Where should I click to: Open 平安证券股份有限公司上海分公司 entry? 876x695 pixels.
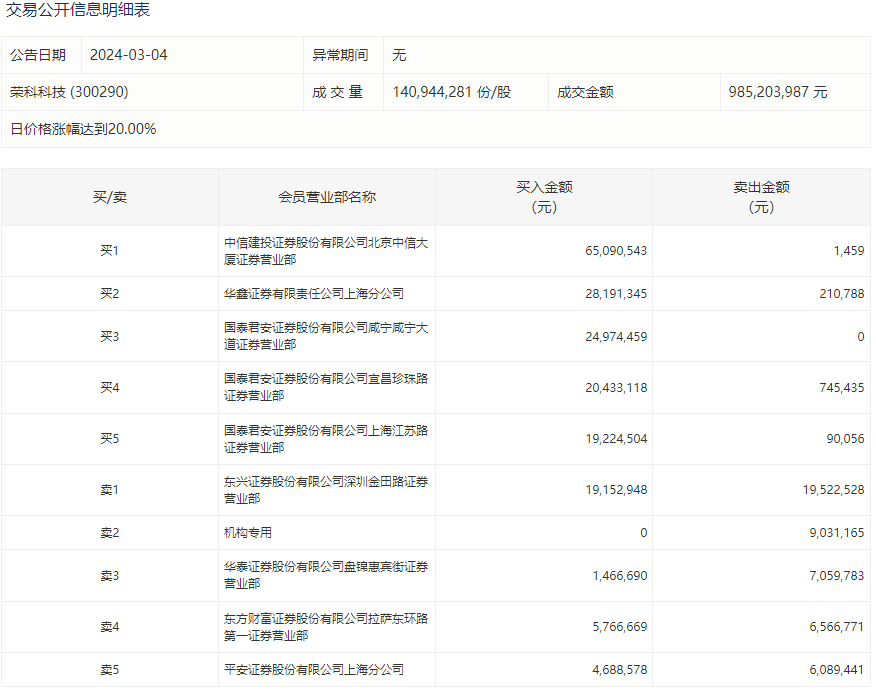click(314, 670)
